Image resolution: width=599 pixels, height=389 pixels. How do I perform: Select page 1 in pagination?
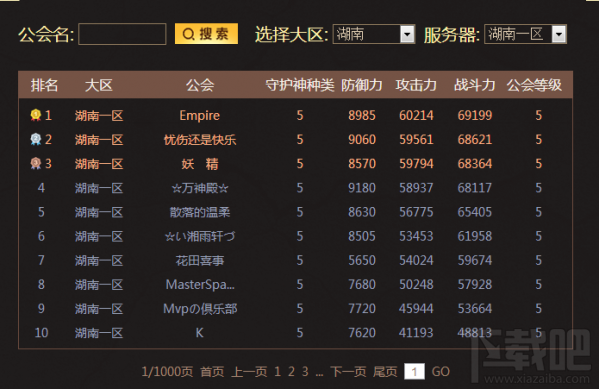pyautogui.click(x=277, y=371)
